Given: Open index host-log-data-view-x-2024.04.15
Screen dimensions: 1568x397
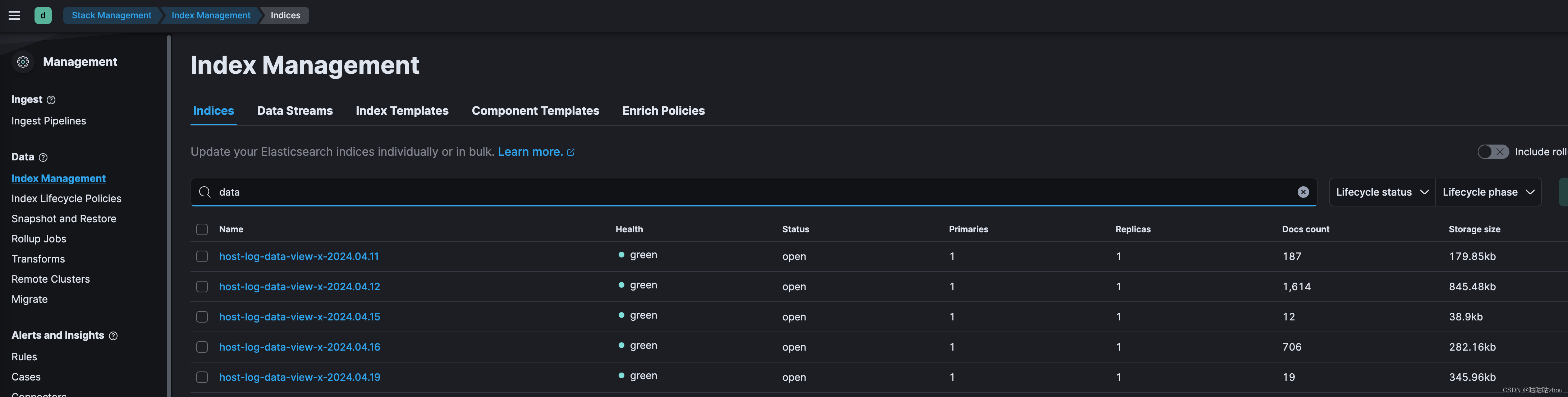Looking at the screenshot, I should click(x=299, y=316).
